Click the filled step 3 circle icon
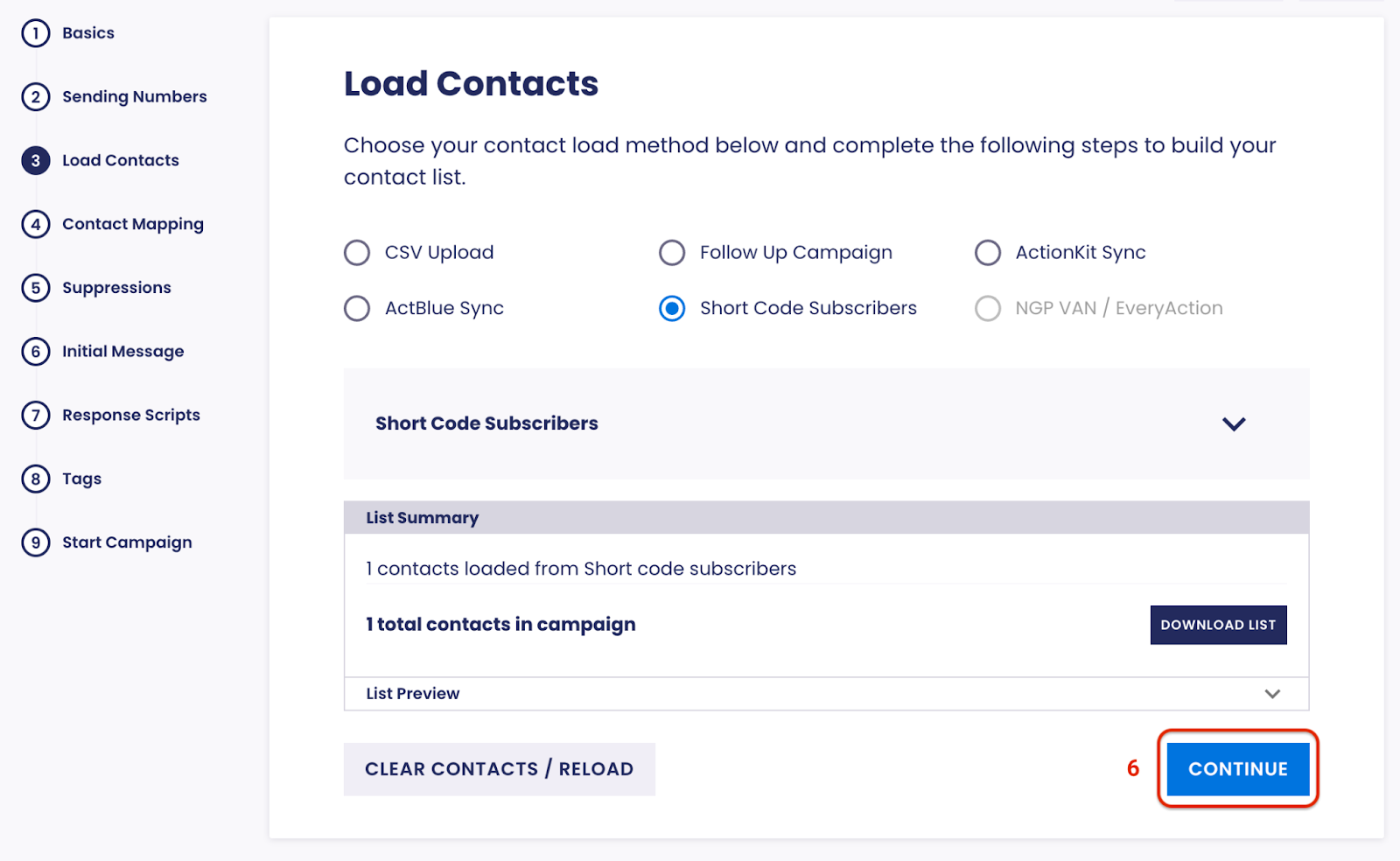Image resolution: width=1400 pixels, height=861 pixels. pyautogui.click(x=36, y=161)
